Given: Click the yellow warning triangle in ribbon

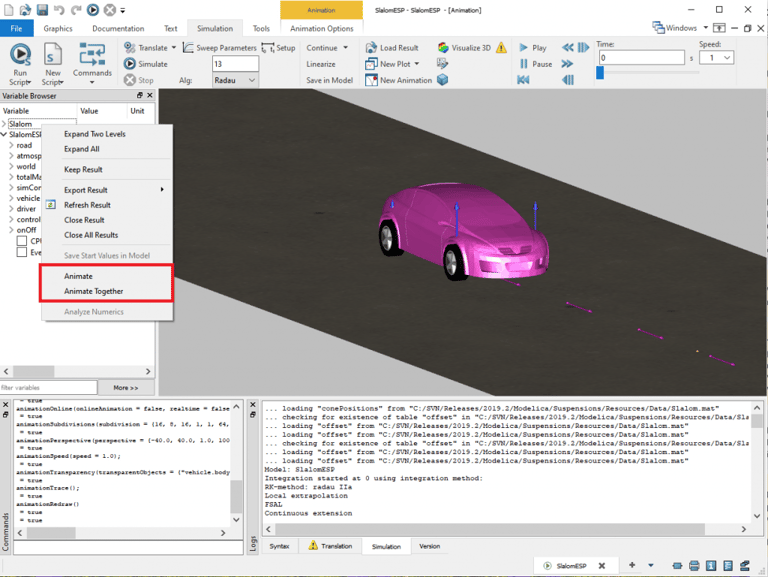Looking at the screenshot, I should pos(501,48).
